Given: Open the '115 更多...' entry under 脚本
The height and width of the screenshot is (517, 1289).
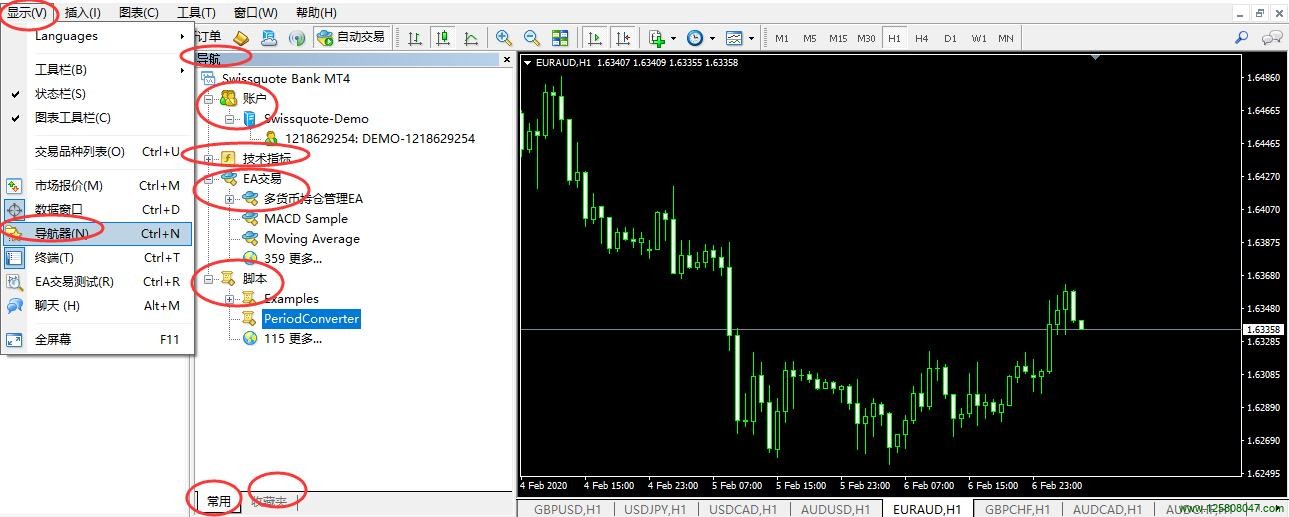Looking at the screenshot, I should click(293, 338).
